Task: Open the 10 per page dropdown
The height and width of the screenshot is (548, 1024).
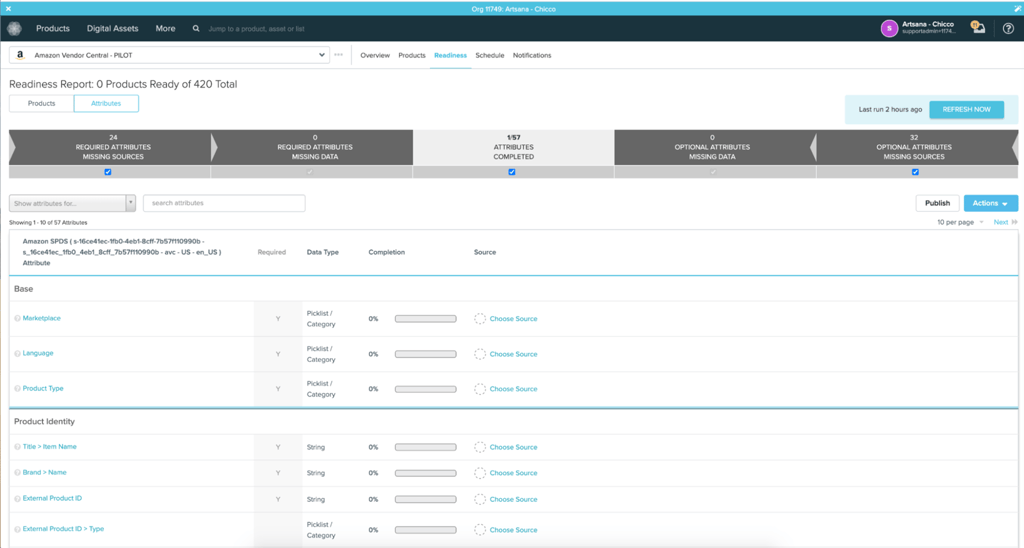Action: (960, 222)
